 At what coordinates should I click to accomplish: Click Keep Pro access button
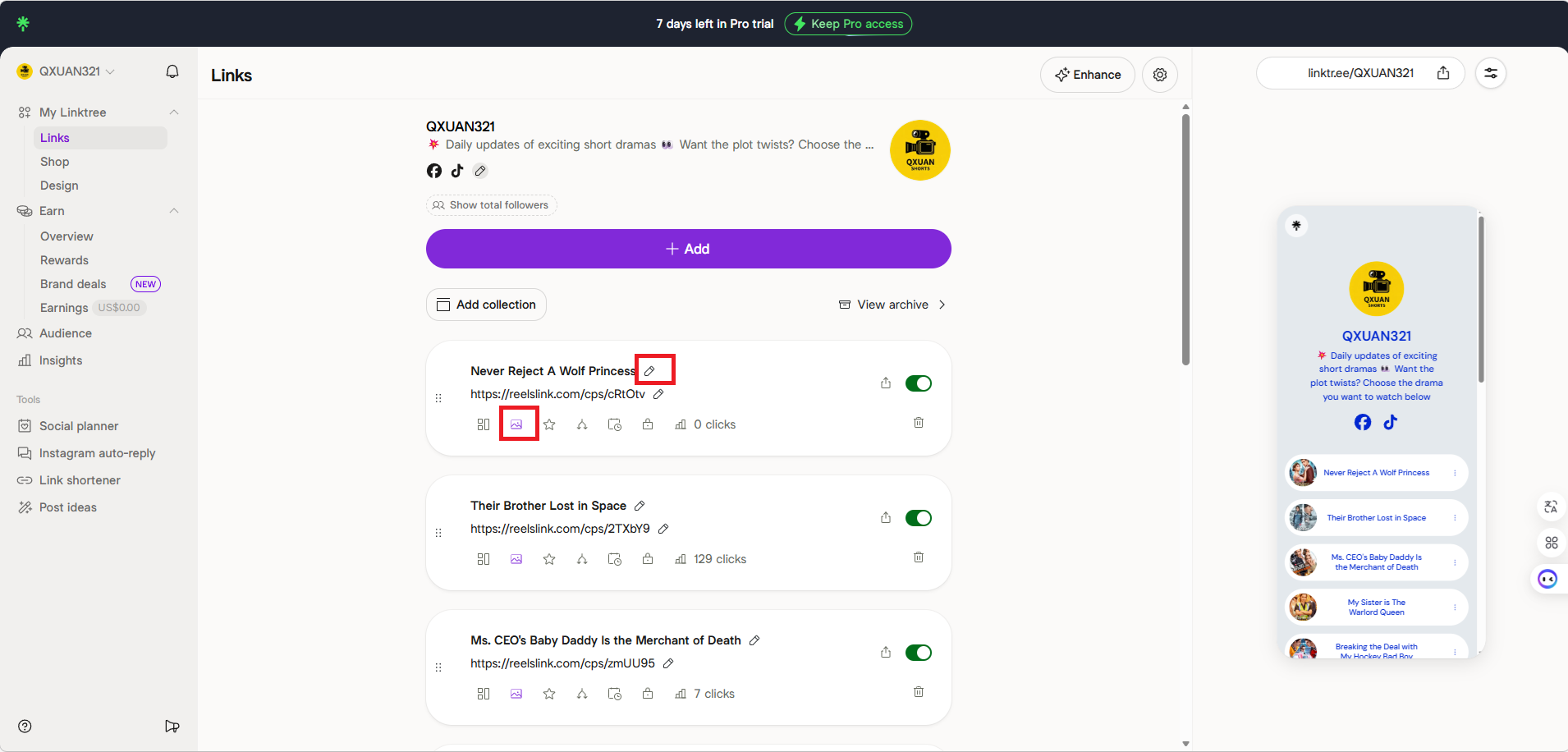pos(848,24)
